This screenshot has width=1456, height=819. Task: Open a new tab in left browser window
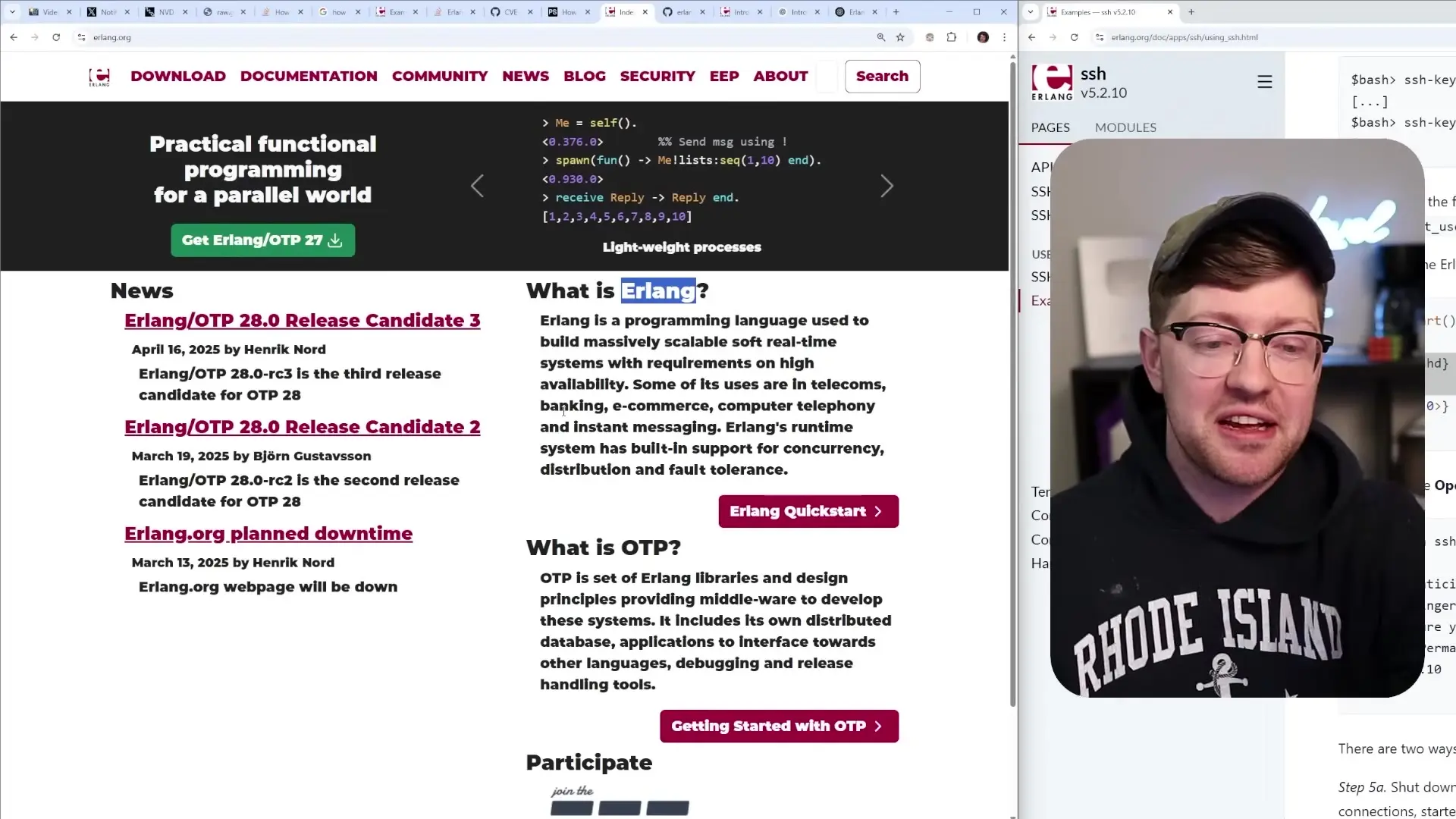(896, 12)
